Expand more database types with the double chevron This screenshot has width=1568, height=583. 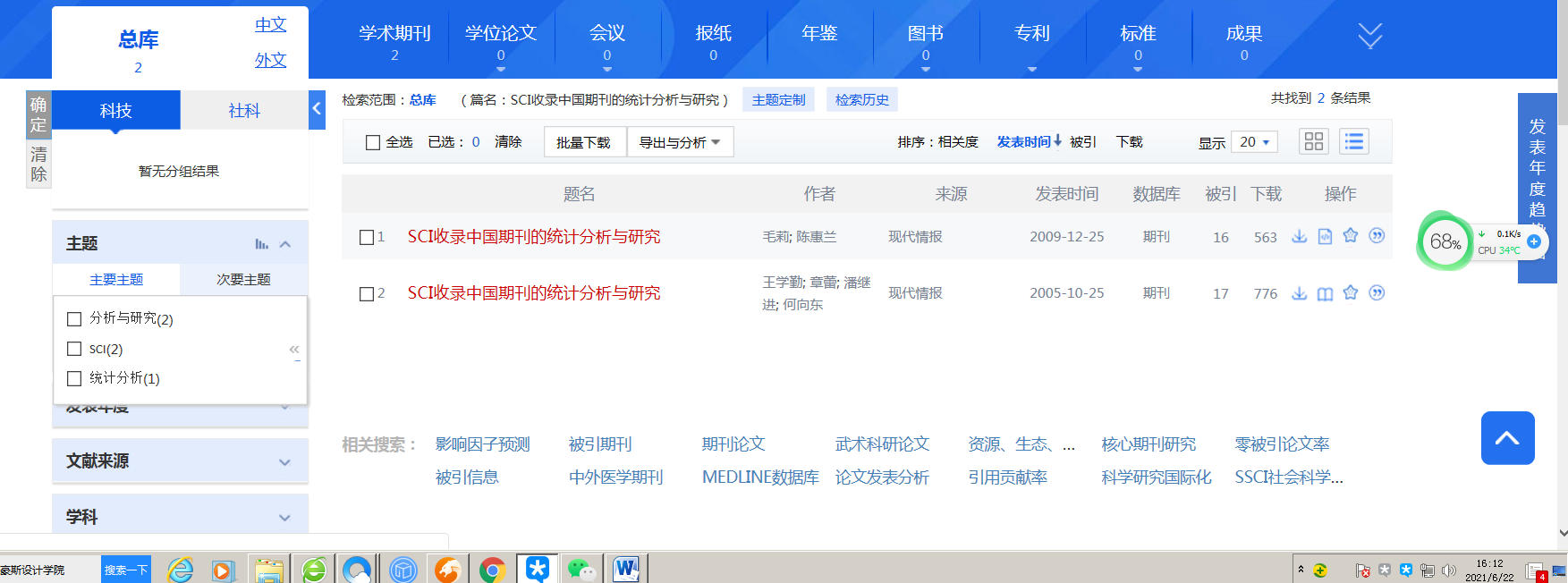pyautogui.click(x=1369, y=36)
